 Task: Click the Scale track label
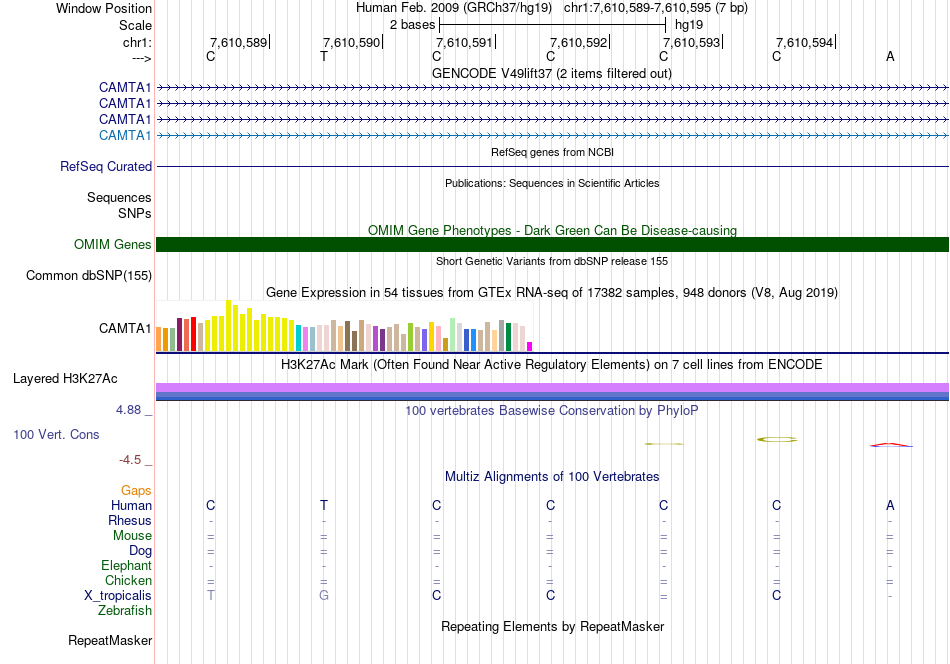pyautogui.click(x=135, y=25)
